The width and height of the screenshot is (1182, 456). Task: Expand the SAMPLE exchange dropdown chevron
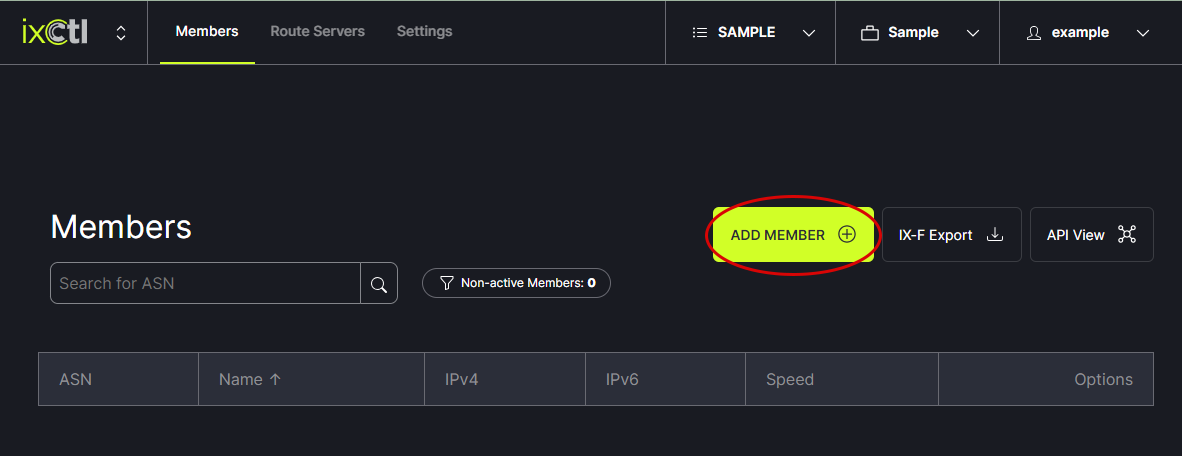809,33
